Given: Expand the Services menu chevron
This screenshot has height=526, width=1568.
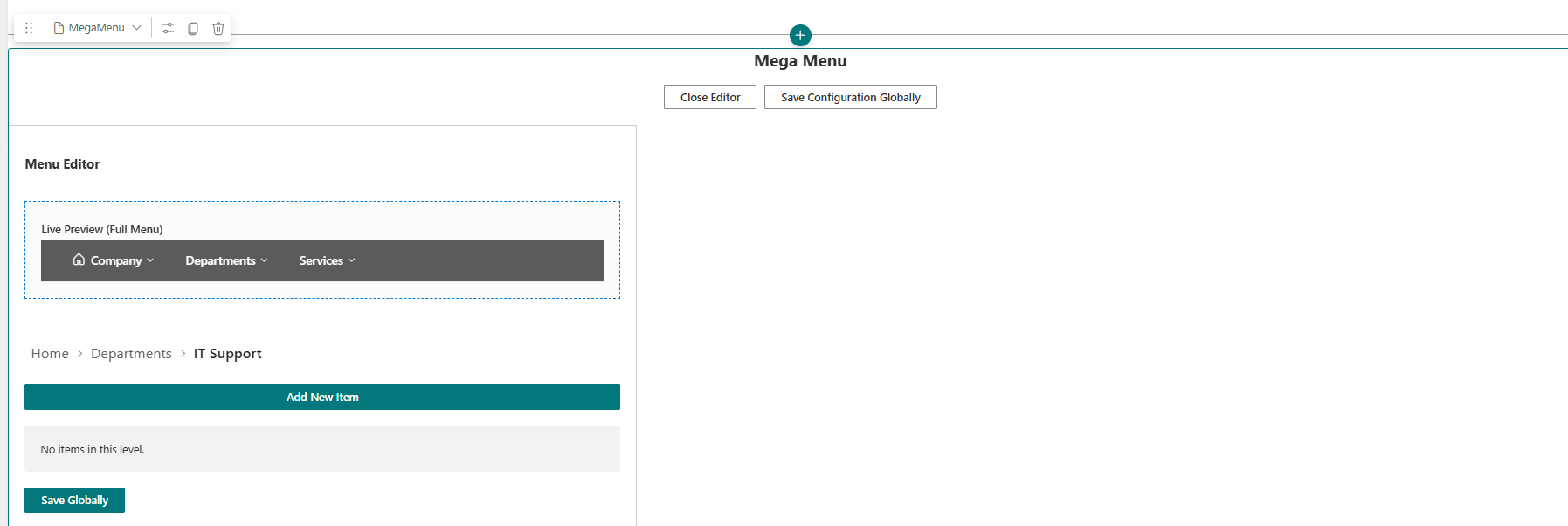Looking at the screenshot, I should click(x=352, y=260).
